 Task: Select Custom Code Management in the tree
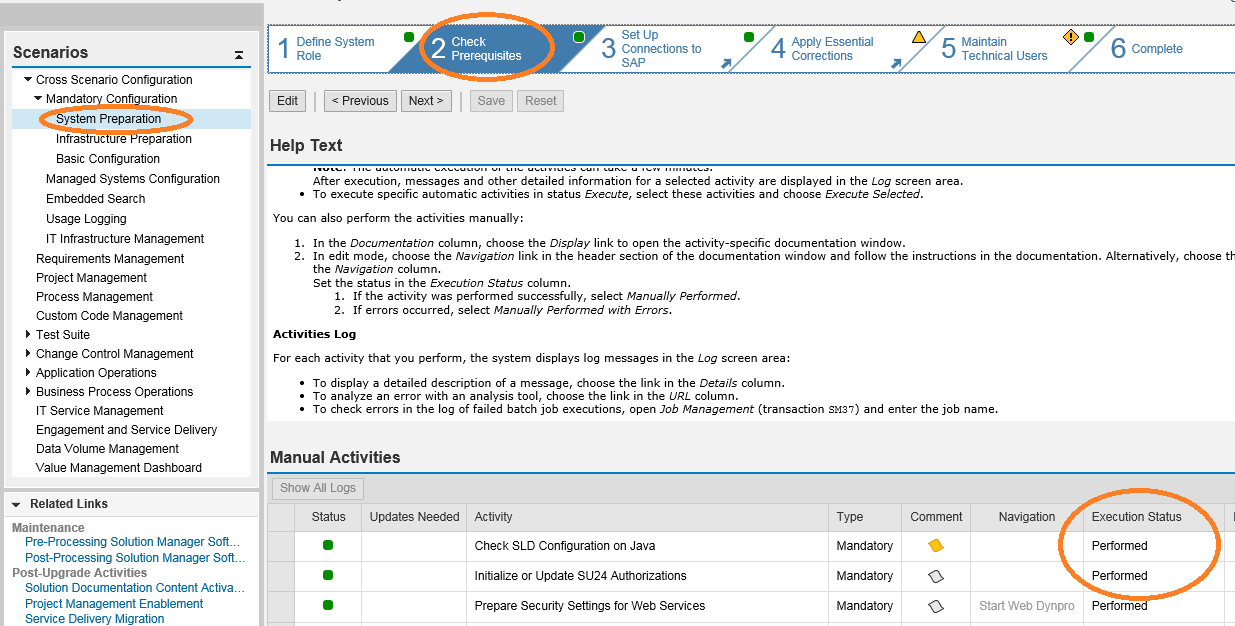110,316
